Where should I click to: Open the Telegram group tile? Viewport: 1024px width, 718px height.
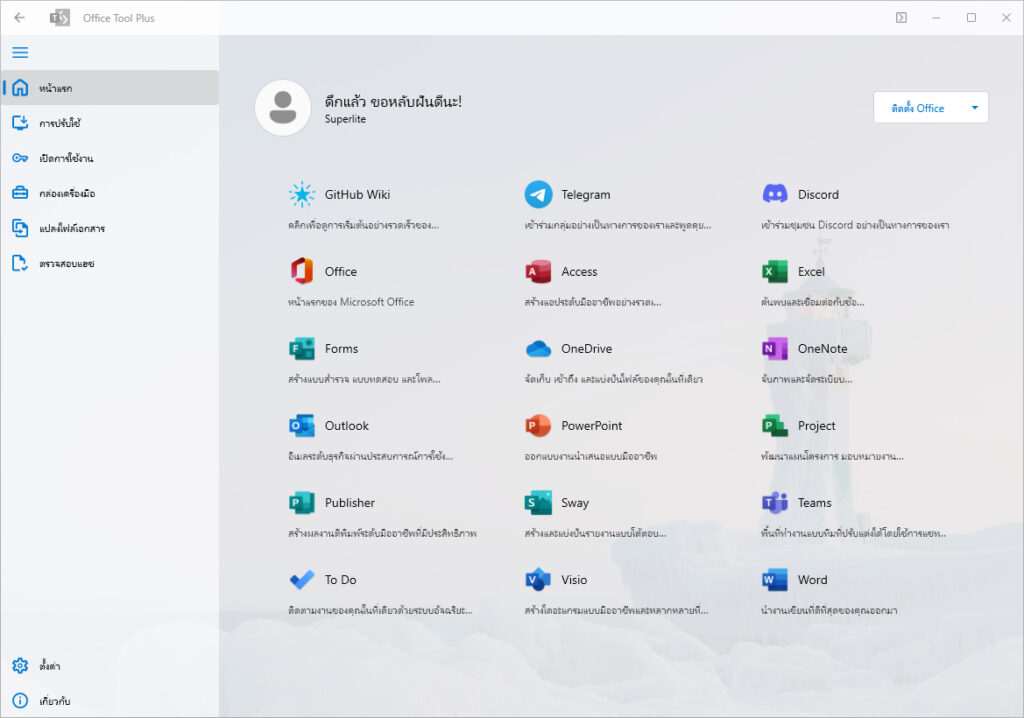(x=618, y=207)
